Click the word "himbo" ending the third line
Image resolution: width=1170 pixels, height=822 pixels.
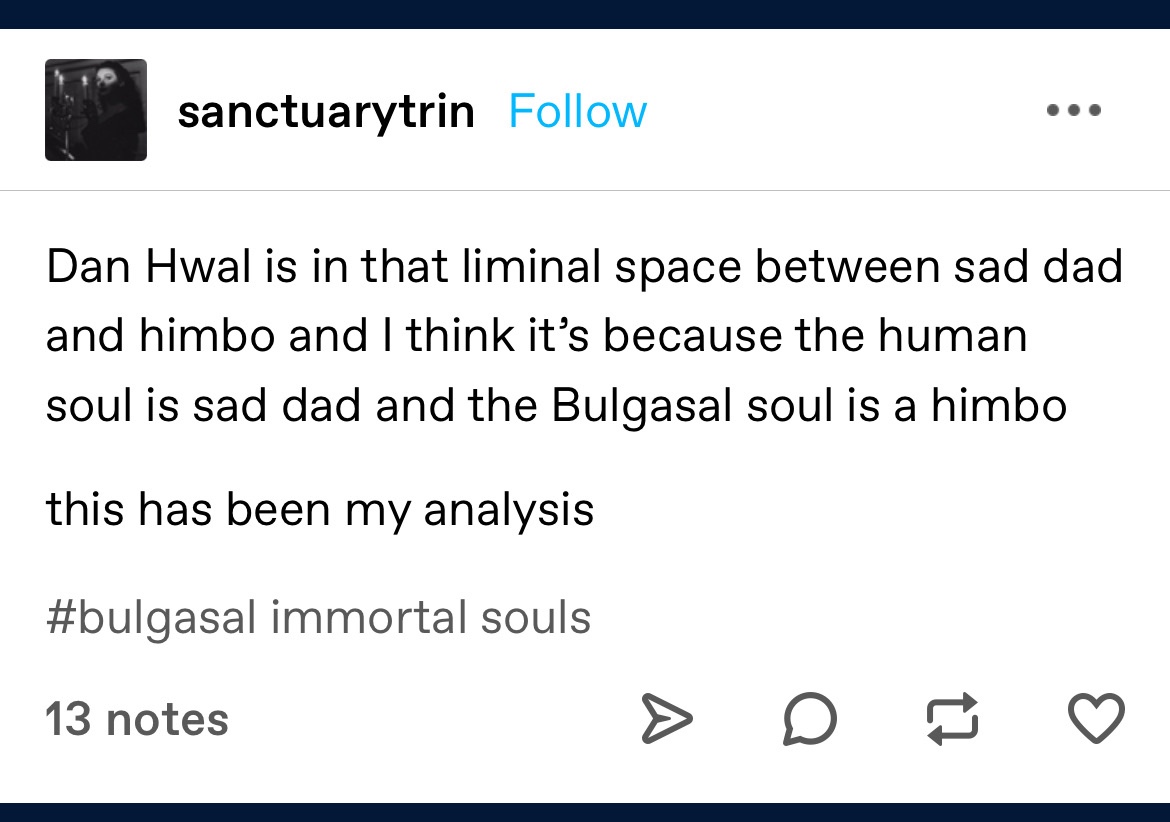pos(999,405)
